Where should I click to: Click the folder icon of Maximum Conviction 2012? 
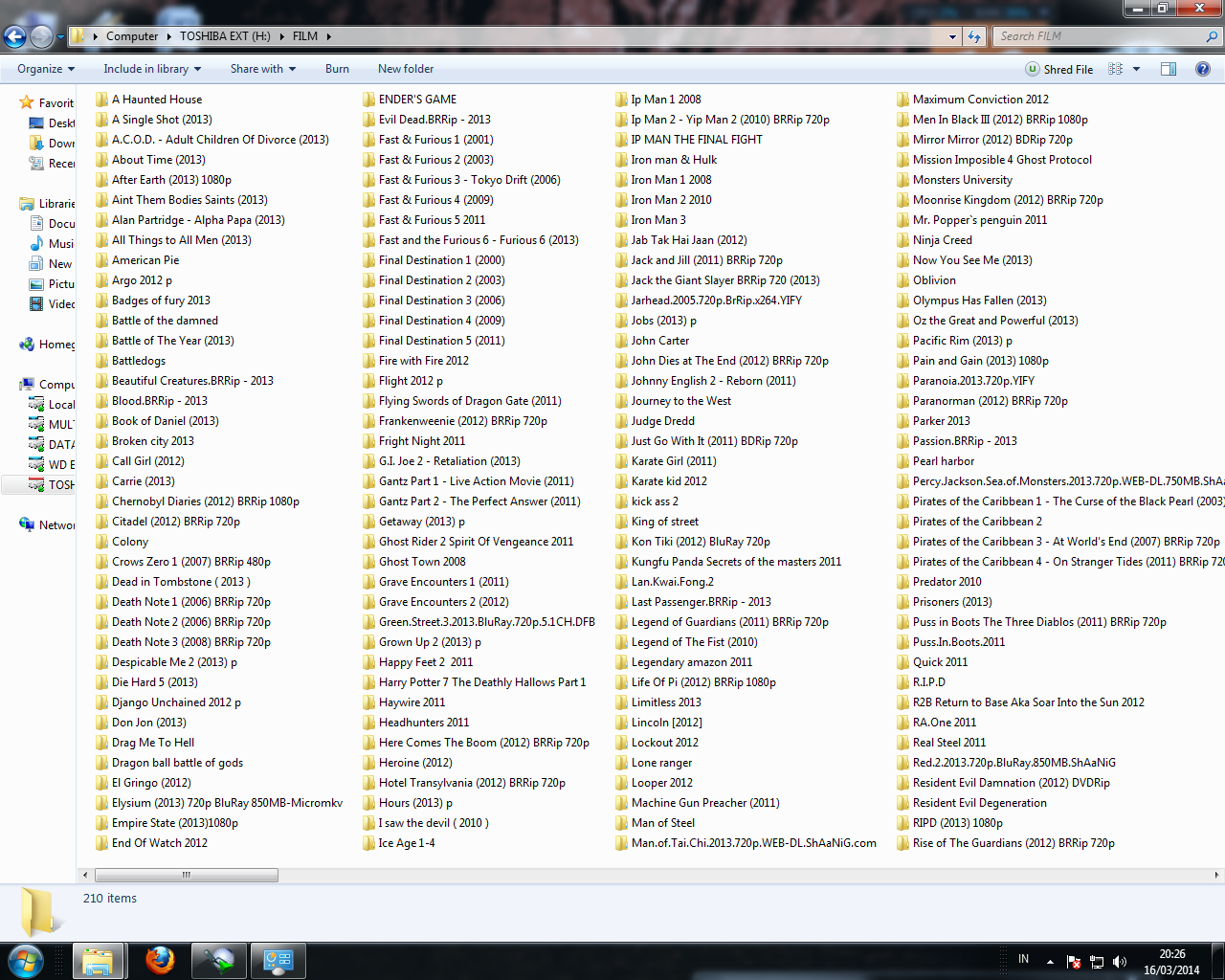902,99
